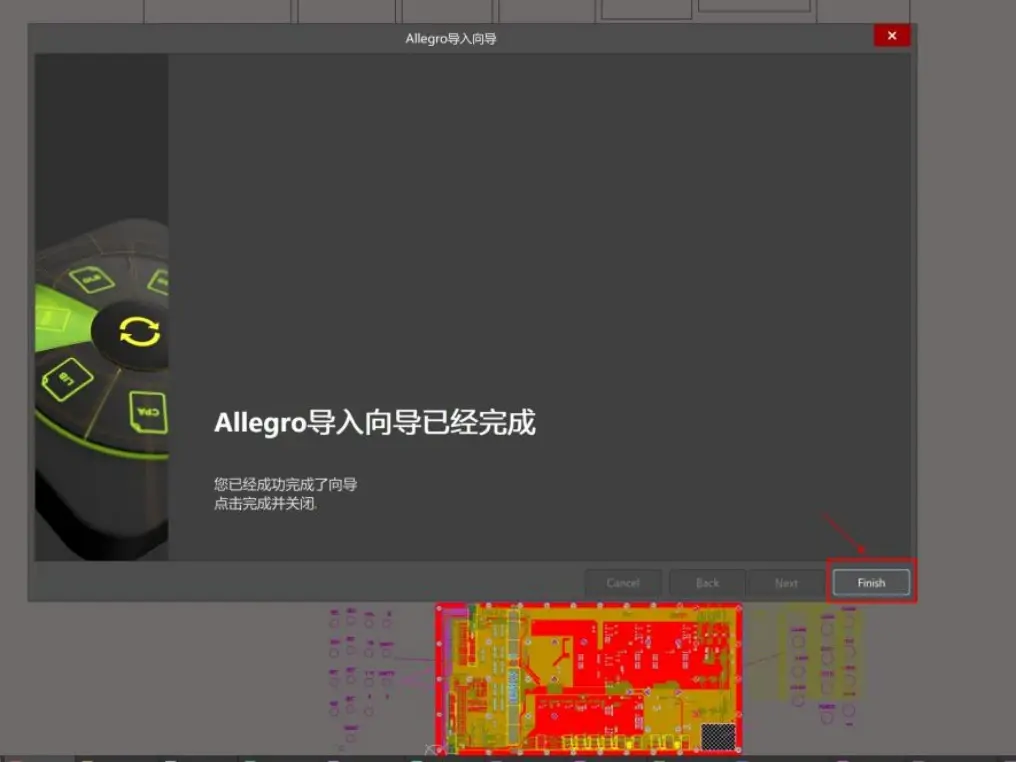Click the disabled Next button
Image resolution: width=1016 pixels, height=762 pixels.
[786, 583]
